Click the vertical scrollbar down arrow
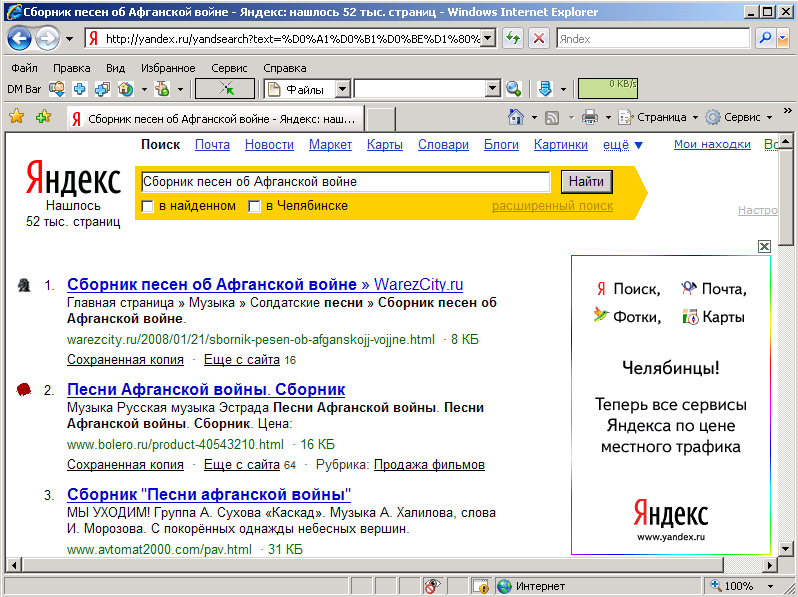 click(785, 549)
